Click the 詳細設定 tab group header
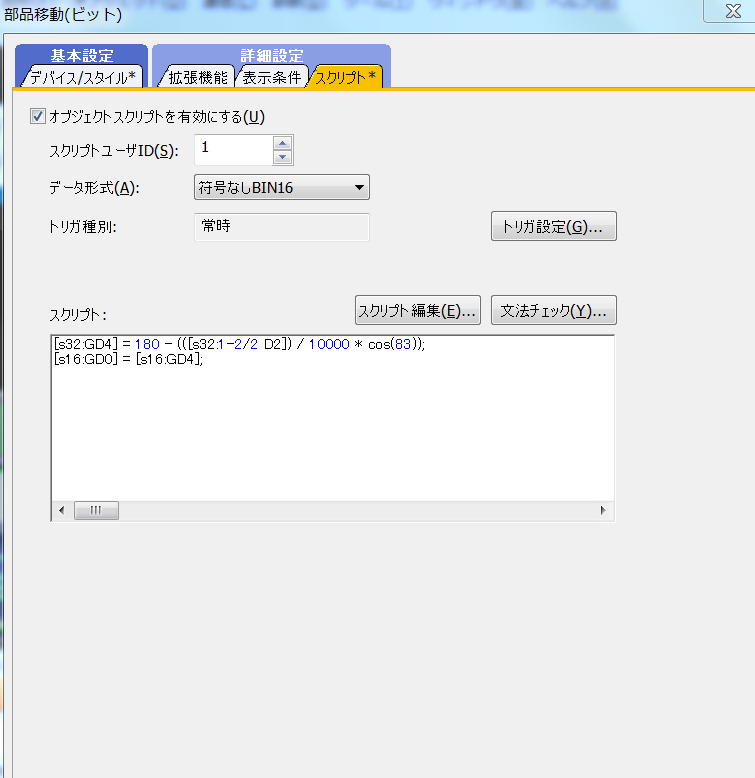 coord(271,55)
